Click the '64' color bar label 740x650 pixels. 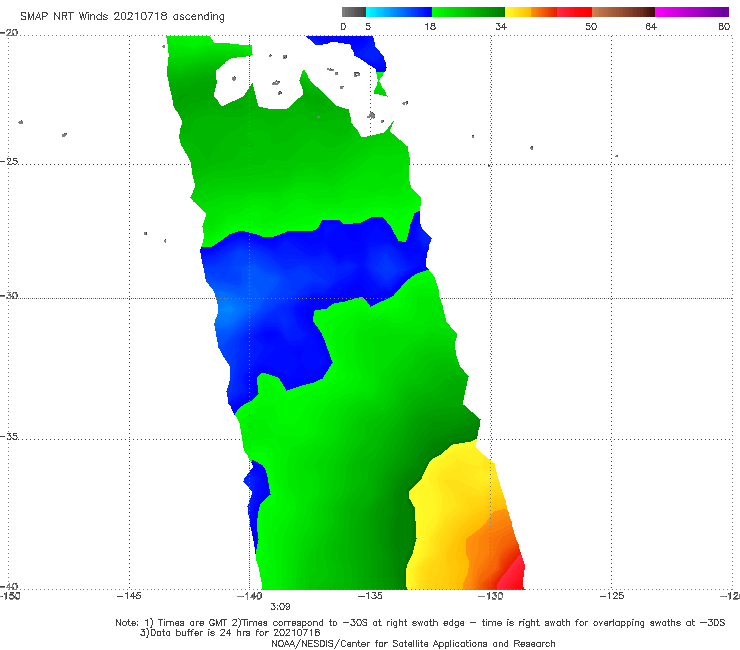651,26
